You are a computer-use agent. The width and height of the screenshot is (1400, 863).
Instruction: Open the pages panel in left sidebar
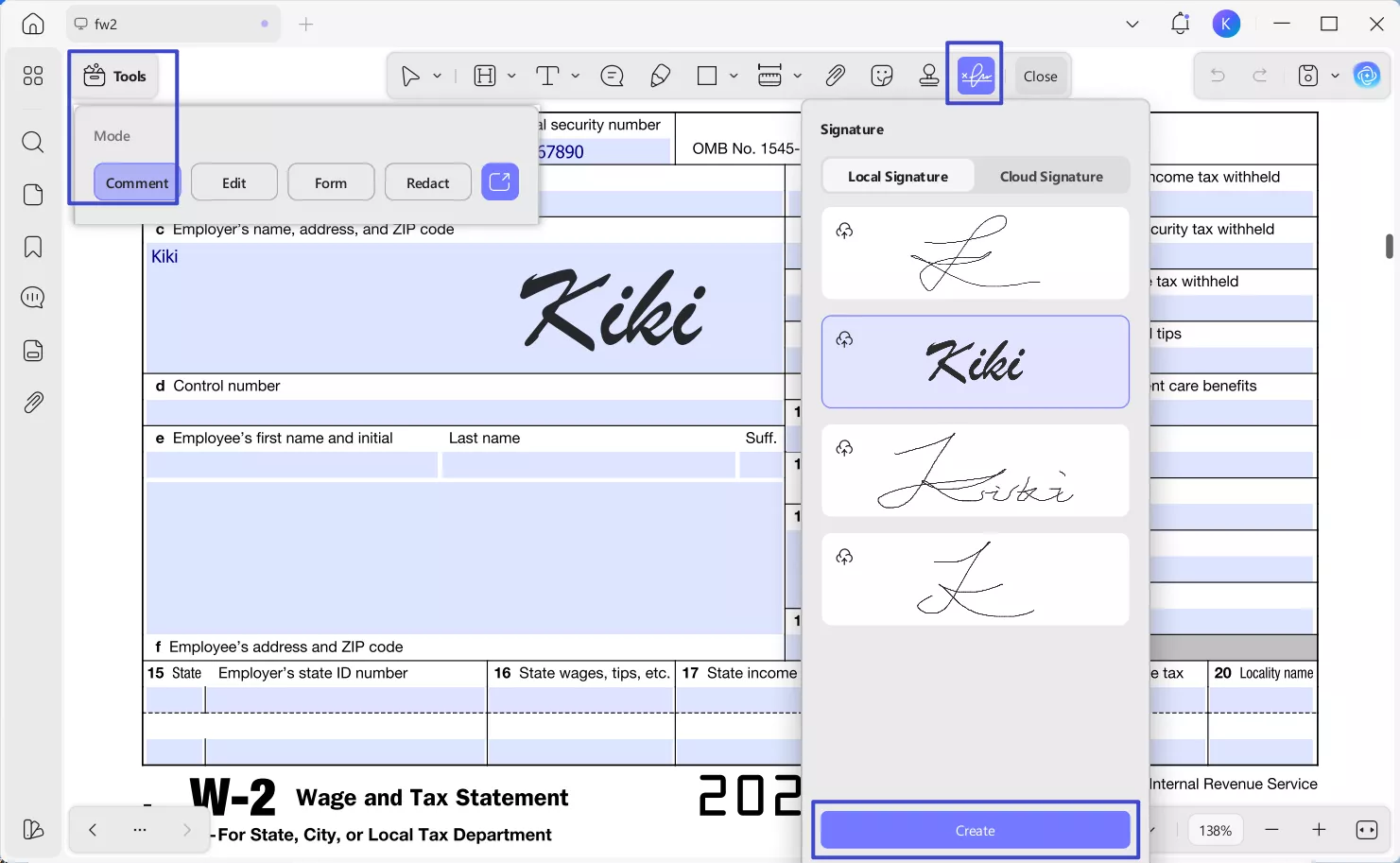pyautogui.click(x=33, y=195)
